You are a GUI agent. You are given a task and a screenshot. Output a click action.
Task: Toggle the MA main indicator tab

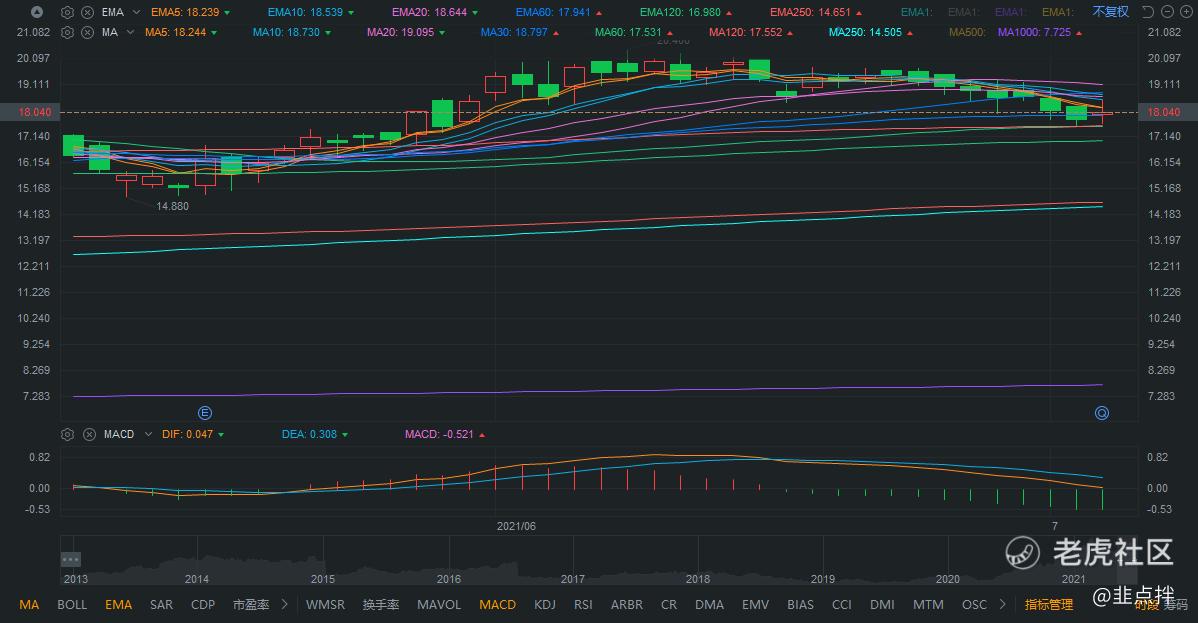[29, 605]
